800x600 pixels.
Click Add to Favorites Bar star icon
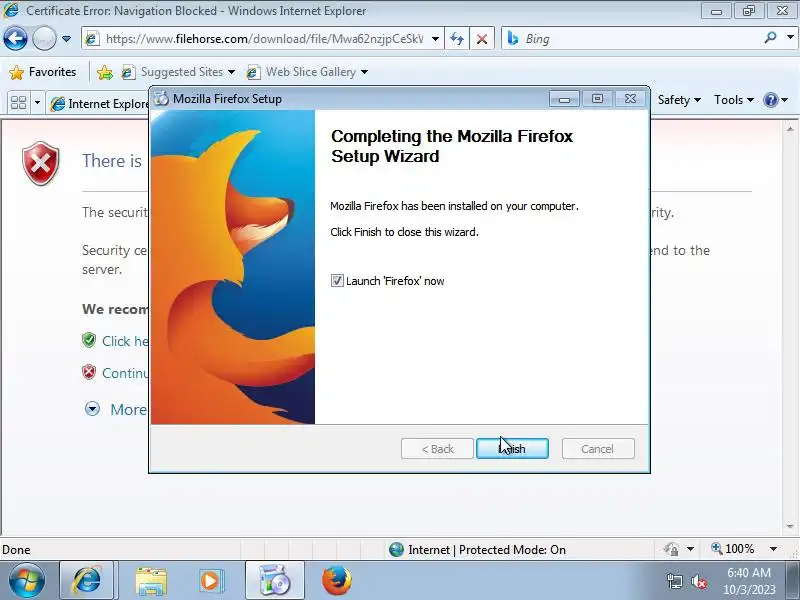[x=105, y=72]
